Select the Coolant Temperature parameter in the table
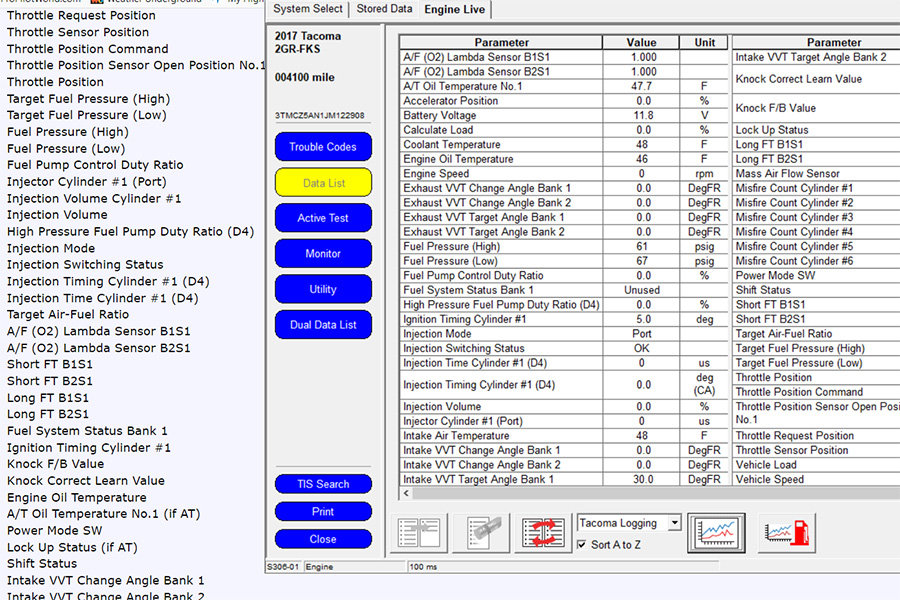 [x=452, y=144]
